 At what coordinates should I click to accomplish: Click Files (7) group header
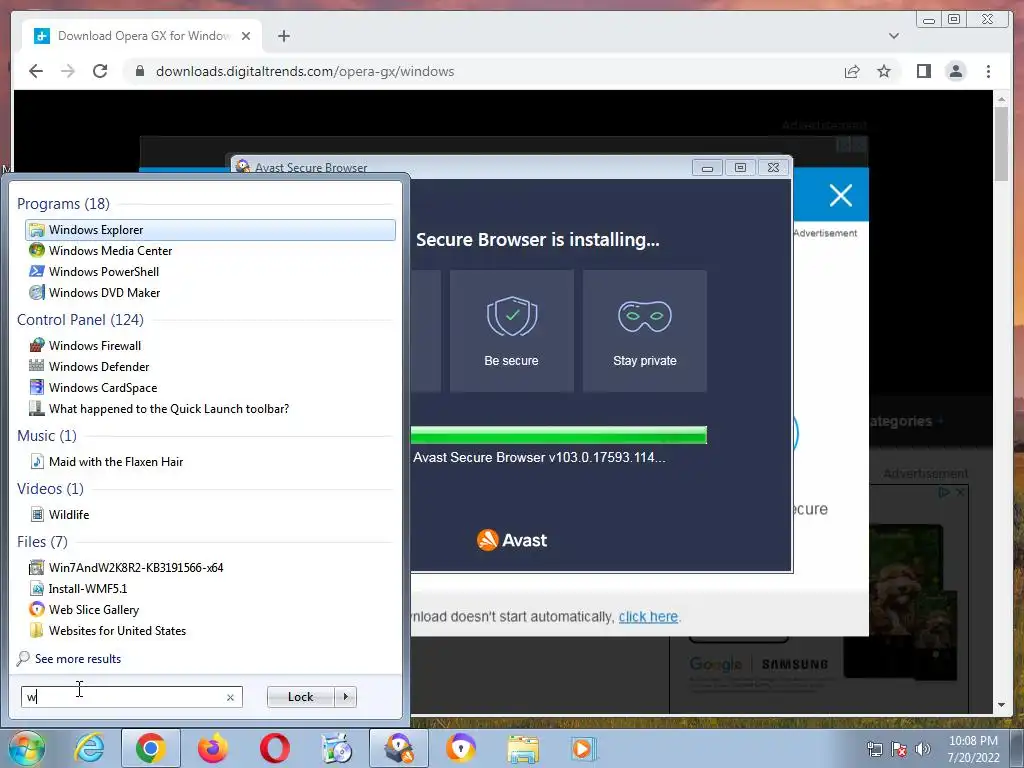coord(42,541)
